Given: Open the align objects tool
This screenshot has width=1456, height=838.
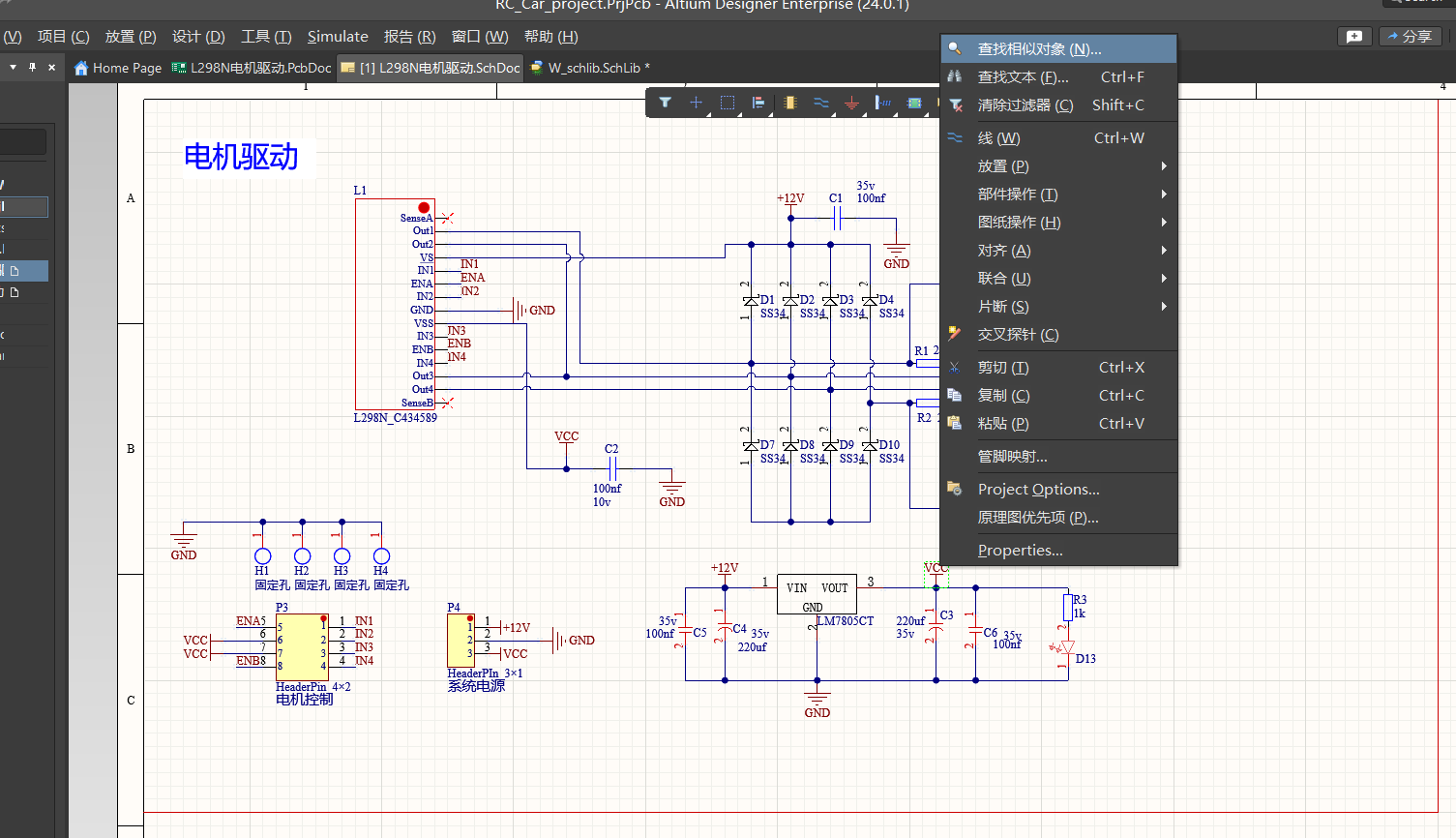Looking at the screenshot, I should 758,103.
